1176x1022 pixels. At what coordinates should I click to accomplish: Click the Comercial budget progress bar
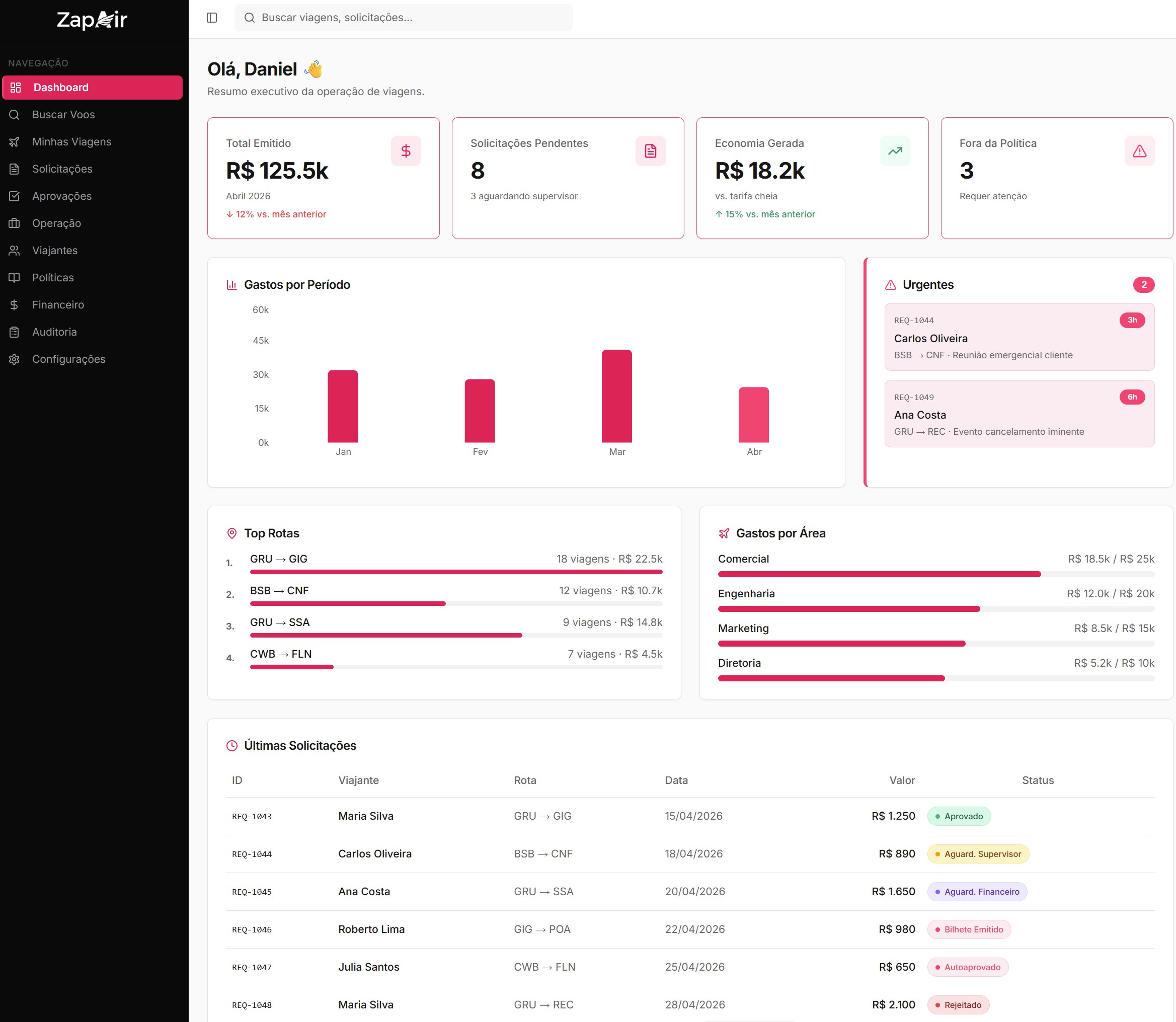pyautogui.click(x=936, y=574)
